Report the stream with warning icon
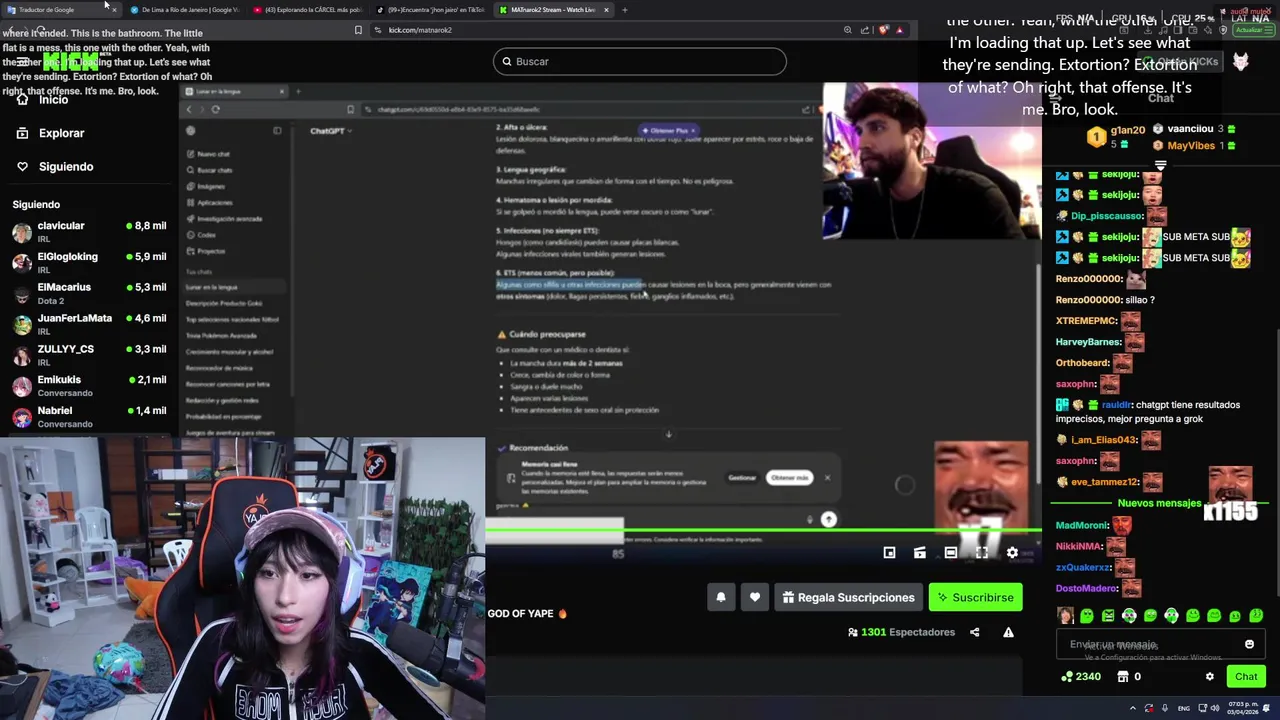Viewport: 1280px width, 720px height. click(x=1008, y=632)
